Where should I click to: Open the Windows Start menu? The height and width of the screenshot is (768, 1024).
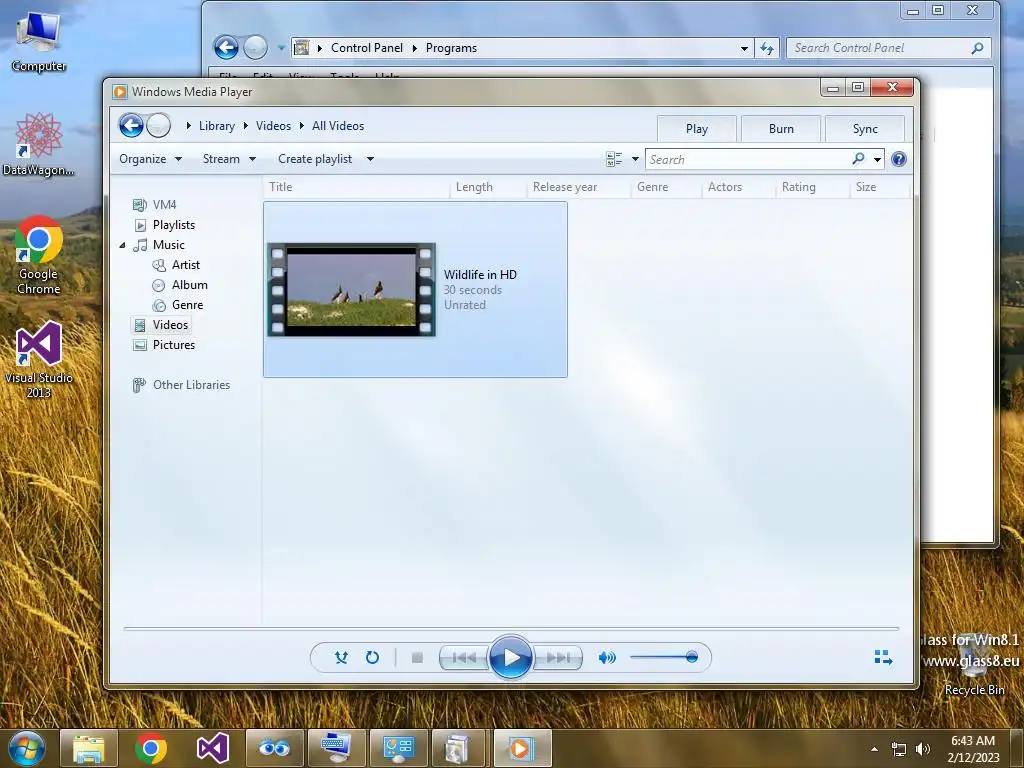pyautogui.click(x=26, y=749)
